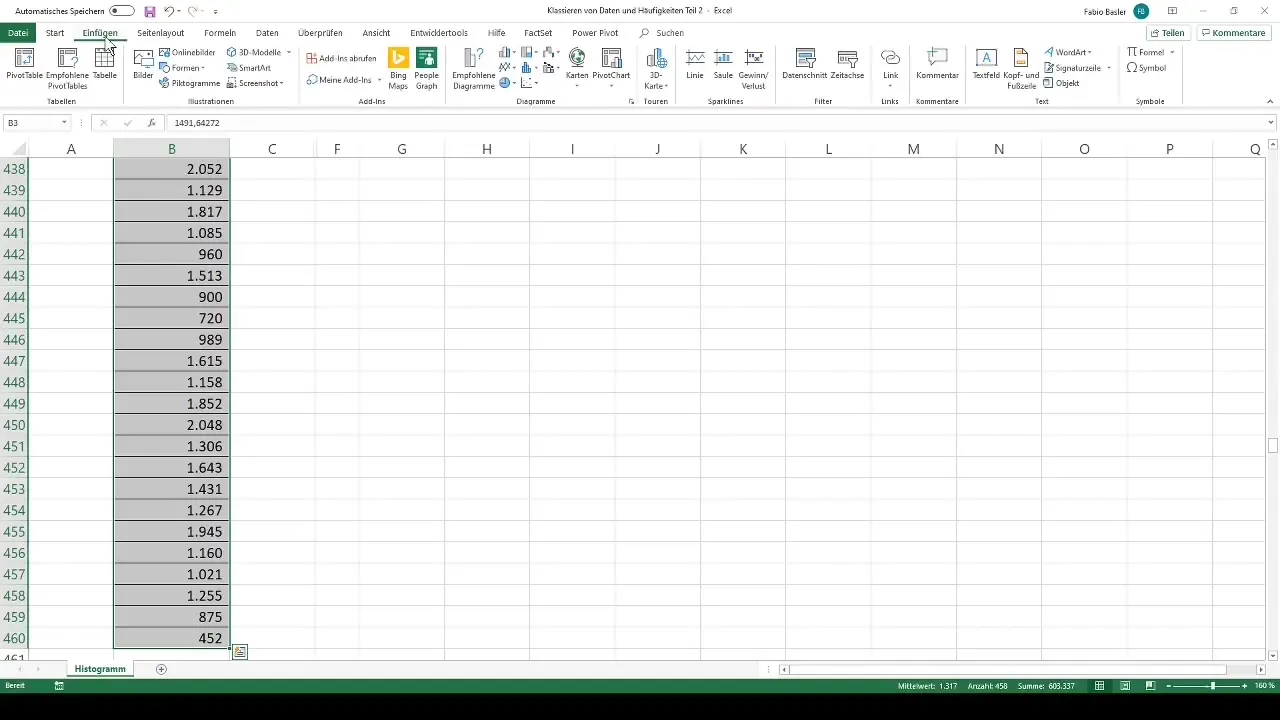Open the Diagramme dialog launcher
Screen dimensions: 1280x720
pyautogui.click(x=631, y=102)
